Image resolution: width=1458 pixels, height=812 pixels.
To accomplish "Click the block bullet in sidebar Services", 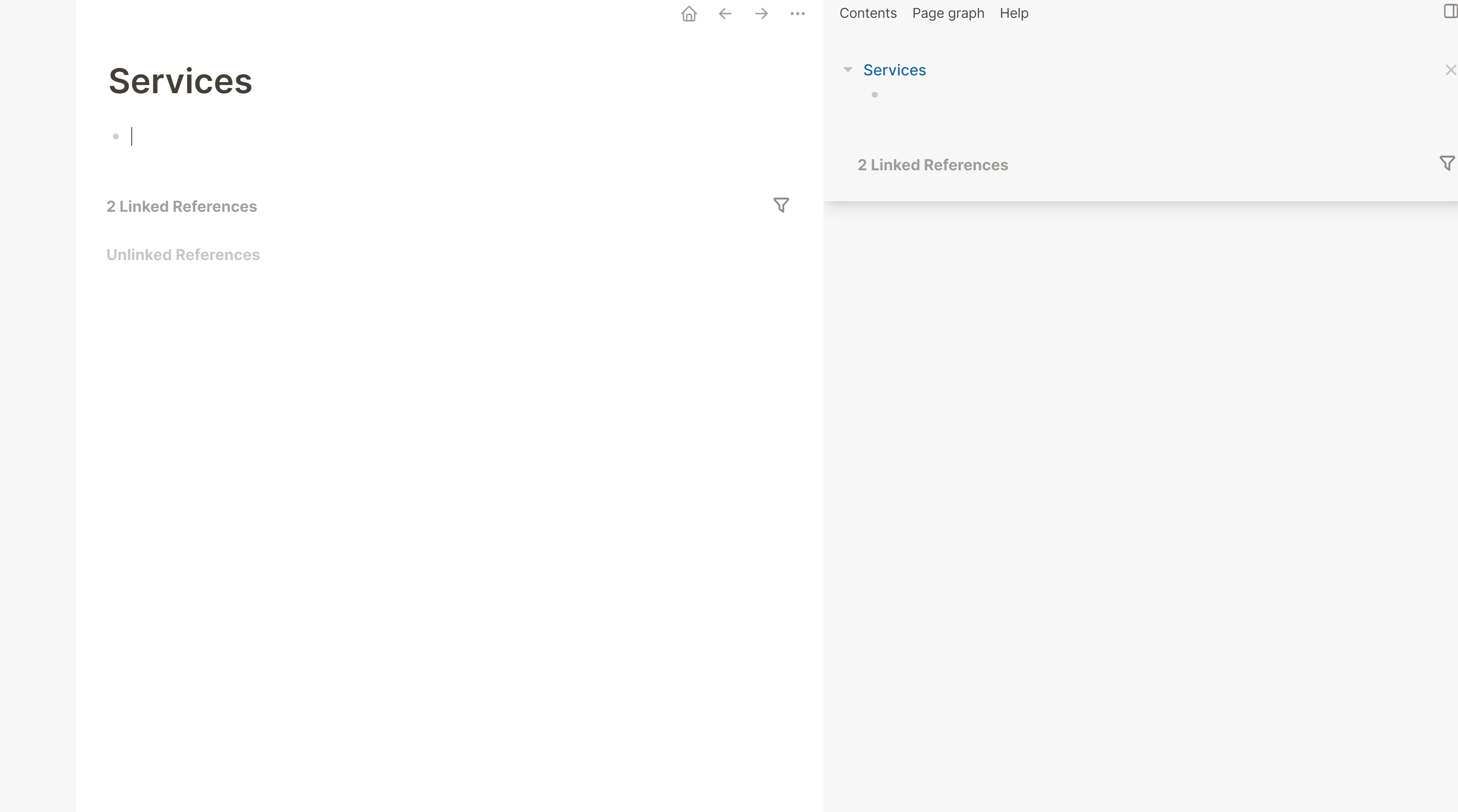I will tap(874, 94).
